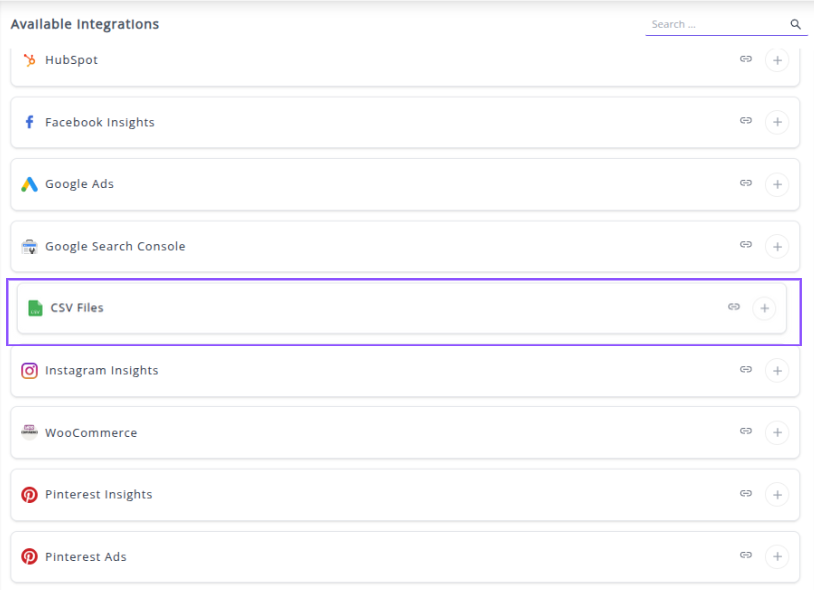Click the Google Ads chain link icon
Viewport: 814px width, 590px height.
(x=745, y=183)
